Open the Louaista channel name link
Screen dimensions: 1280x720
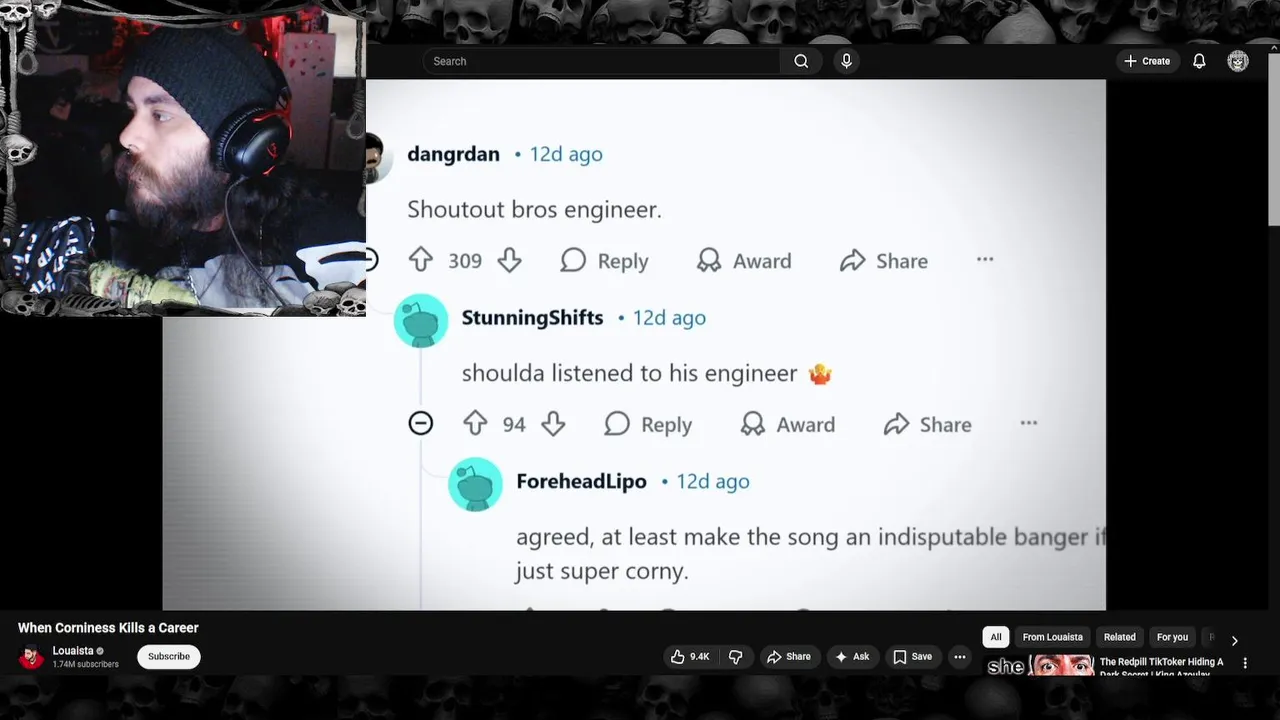pyautogui.click(x=73, y=651)
